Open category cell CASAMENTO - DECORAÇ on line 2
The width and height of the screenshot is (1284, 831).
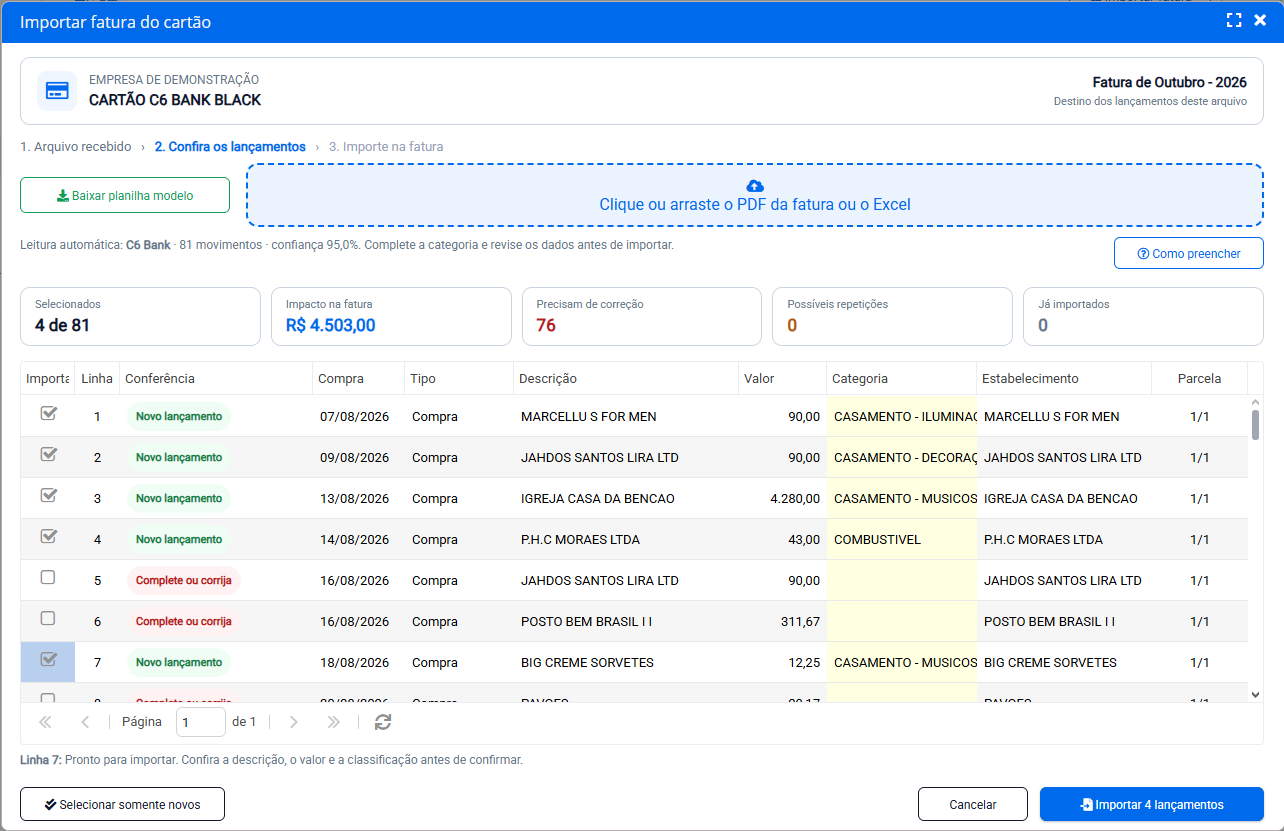pyautogui.click(x=902, y=457)
